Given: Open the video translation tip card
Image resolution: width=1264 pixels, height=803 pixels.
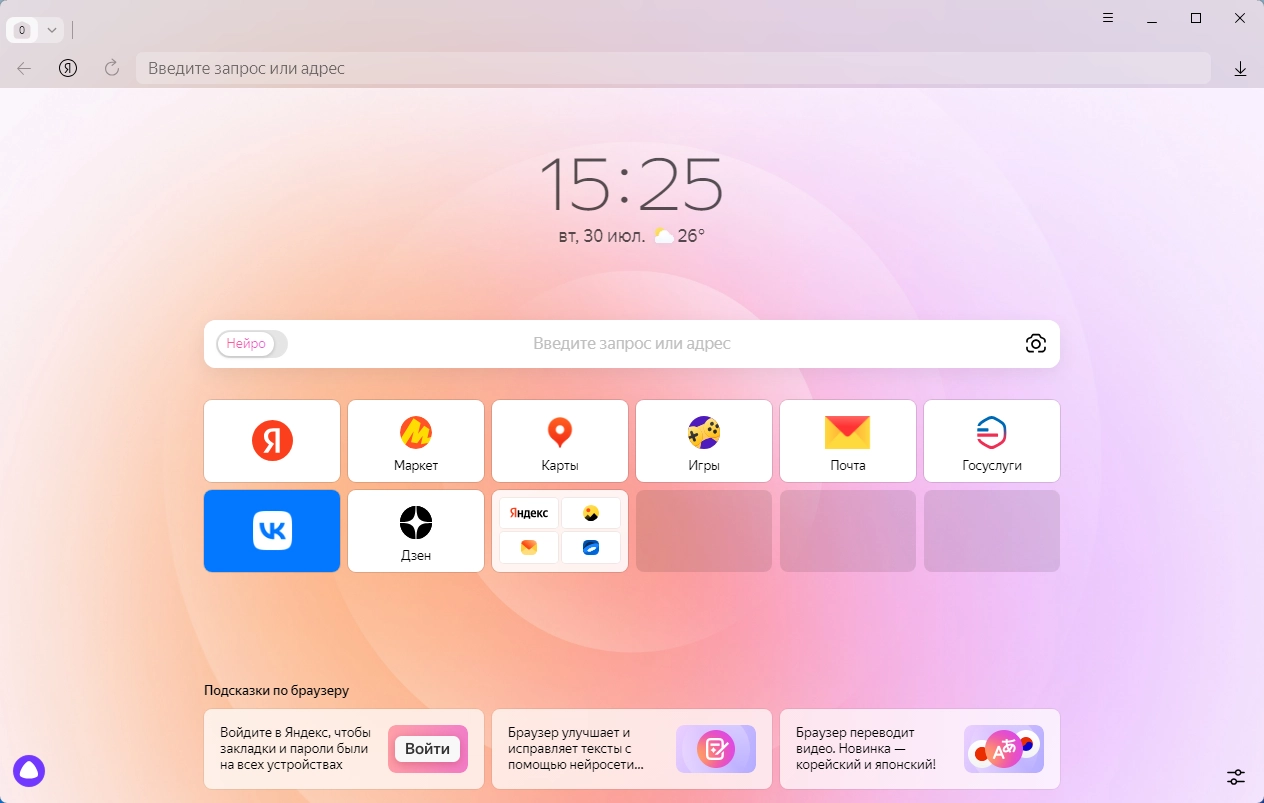Looking at the screenshot, I should pos(920,749).
